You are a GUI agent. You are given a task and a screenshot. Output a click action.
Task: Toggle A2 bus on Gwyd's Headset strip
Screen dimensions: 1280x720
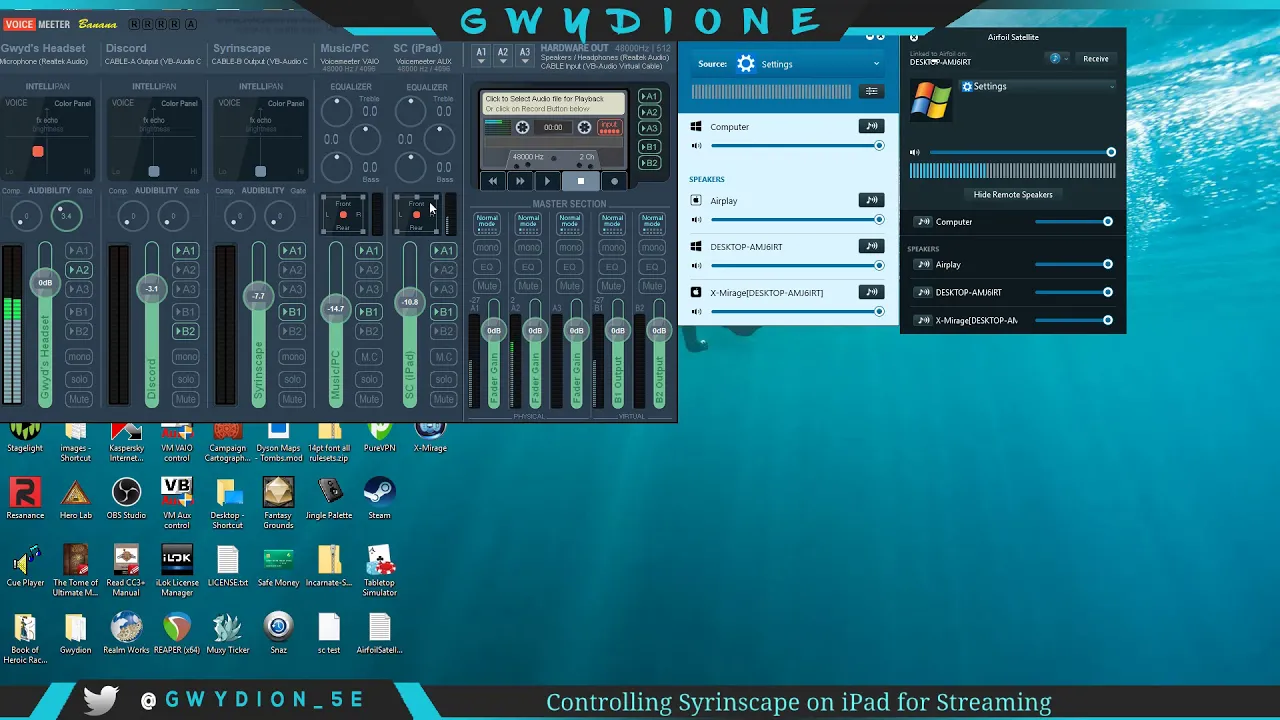pyautogui.click(x=78, y=270)
